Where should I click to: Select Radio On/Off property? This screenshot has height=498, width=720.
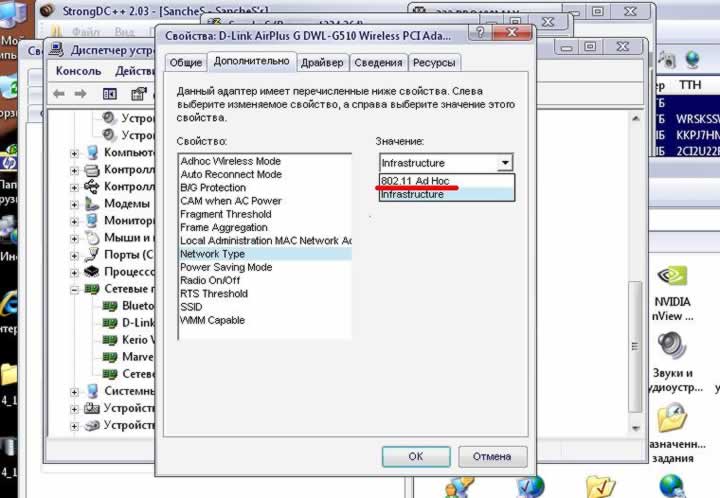coord(210,280)
